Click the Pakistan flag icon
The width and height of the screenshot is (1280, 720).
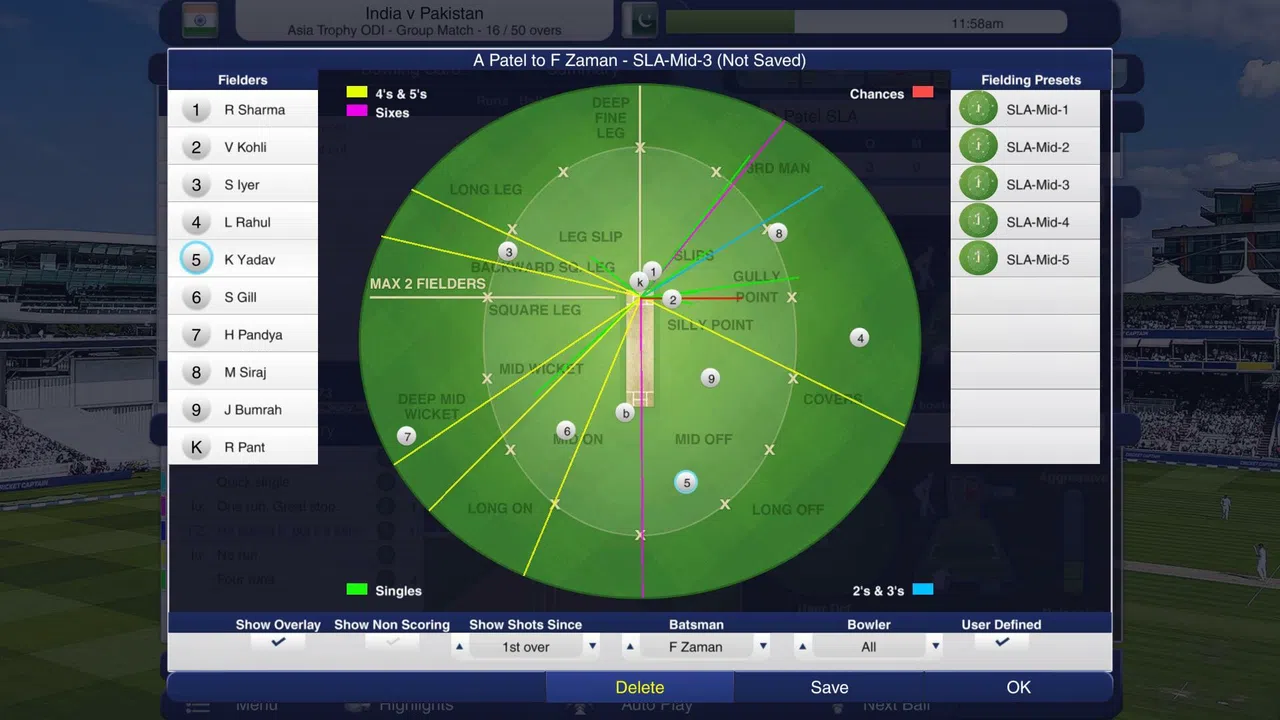pyautogui.click(x=640, y=20)
